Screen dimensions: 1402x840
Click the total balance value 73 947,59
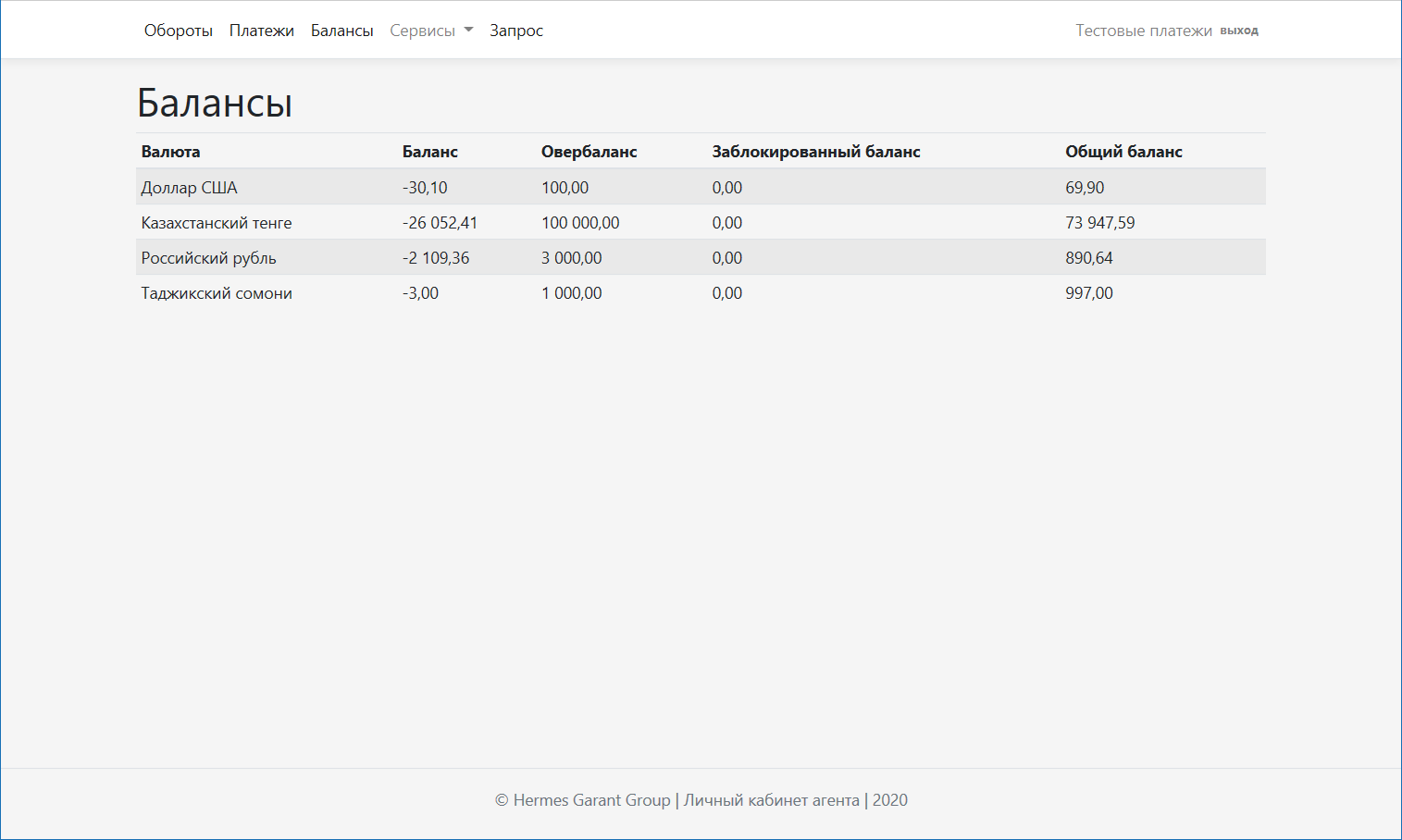(x=1100, y=223)
